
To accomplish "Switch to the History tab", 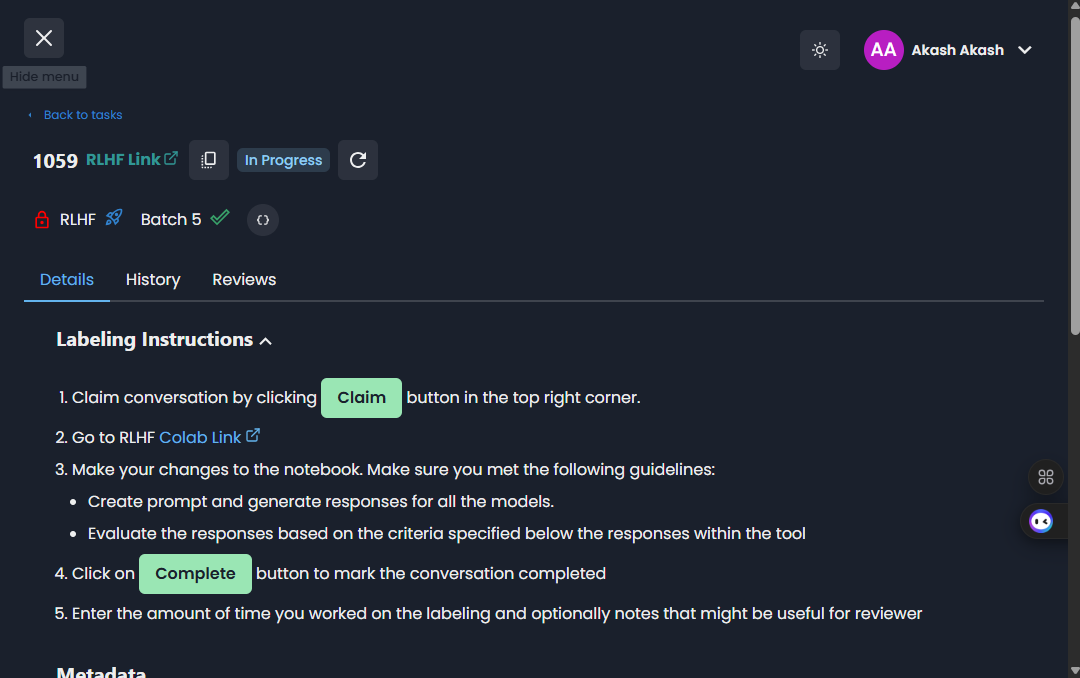I will (153, 280).
